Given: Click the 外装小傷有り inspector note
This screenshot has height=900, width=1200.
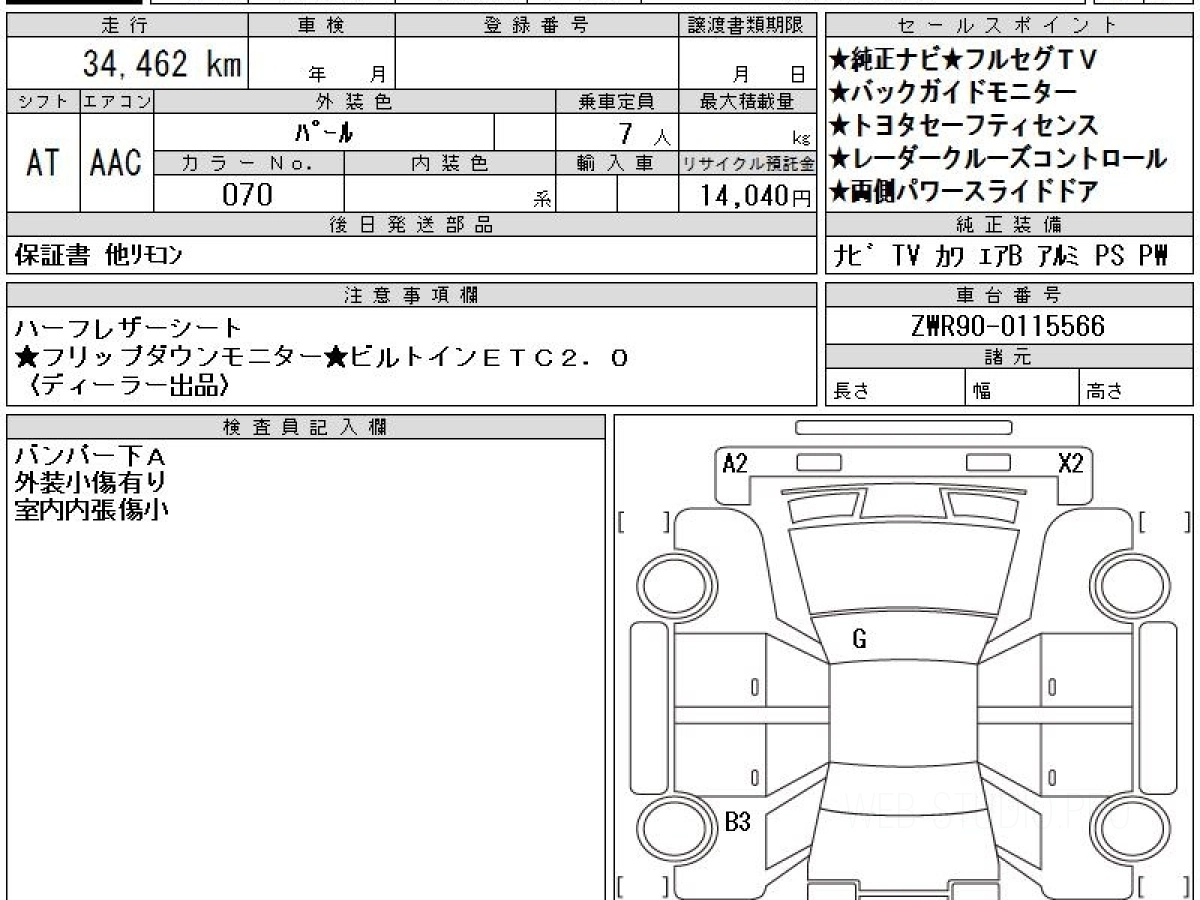Looking at the screenshot, I should (90, 483).
